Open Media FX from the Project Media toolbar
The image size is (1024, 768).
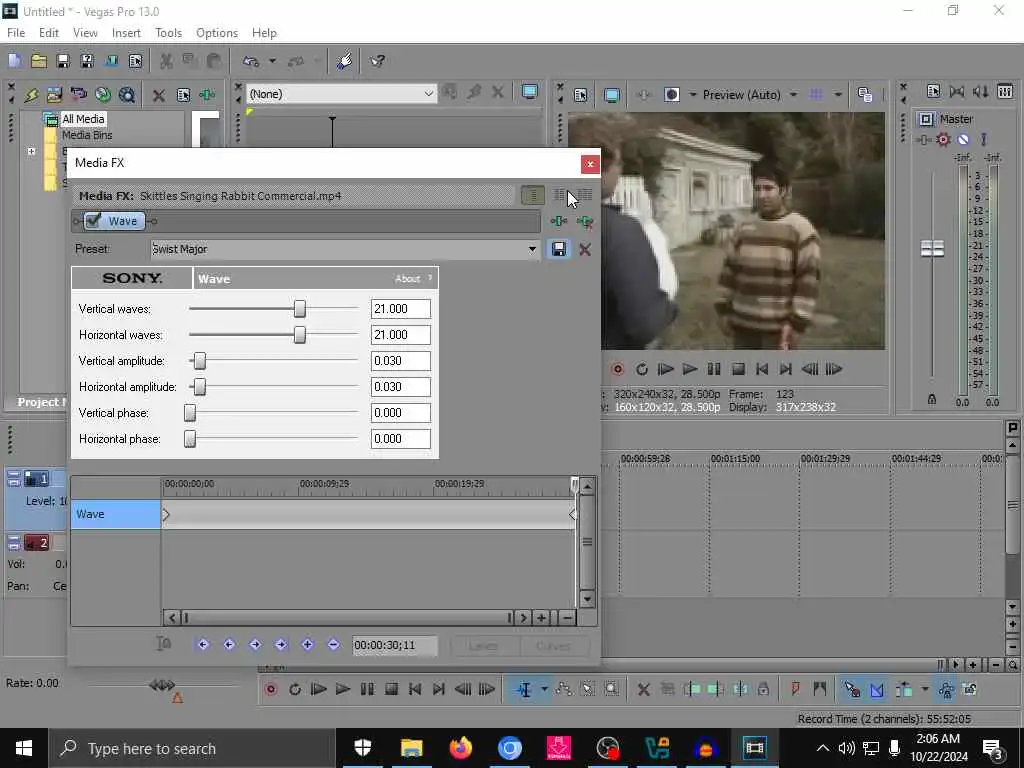tap(208, 95)
